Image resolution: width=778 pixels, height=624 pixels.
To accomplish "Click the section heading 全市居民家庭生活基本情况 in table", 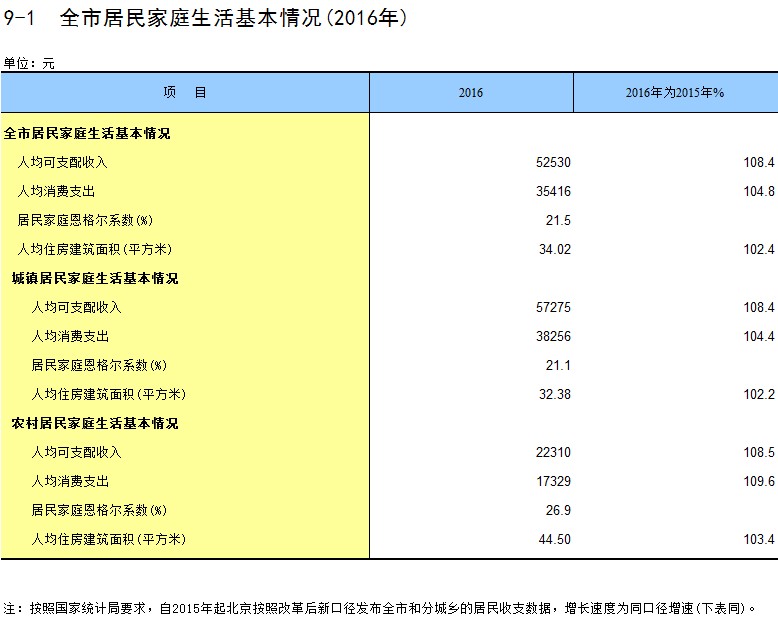I will click(x=87, y=133).
